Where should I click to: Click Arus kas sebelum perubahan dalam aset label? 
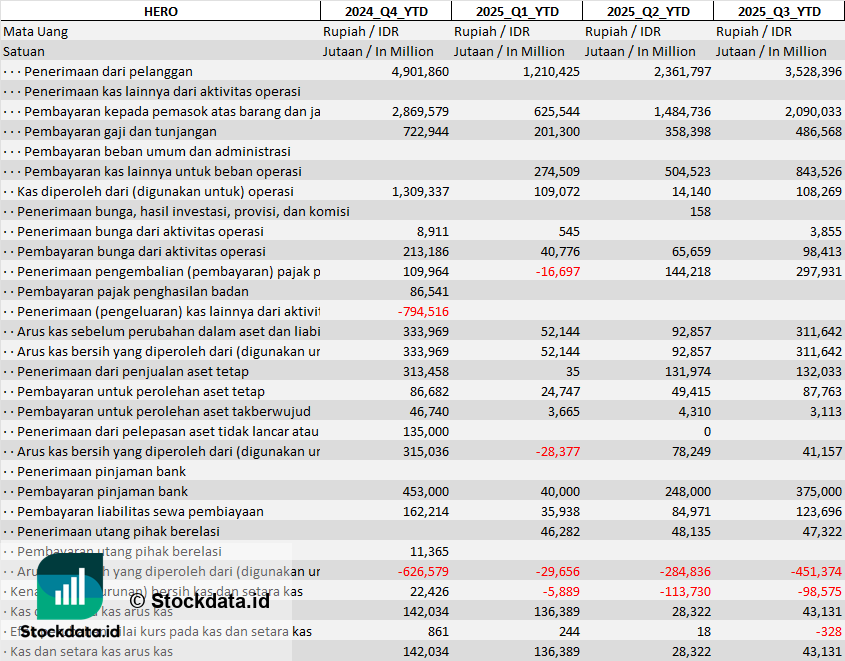(x=169, y=331)
